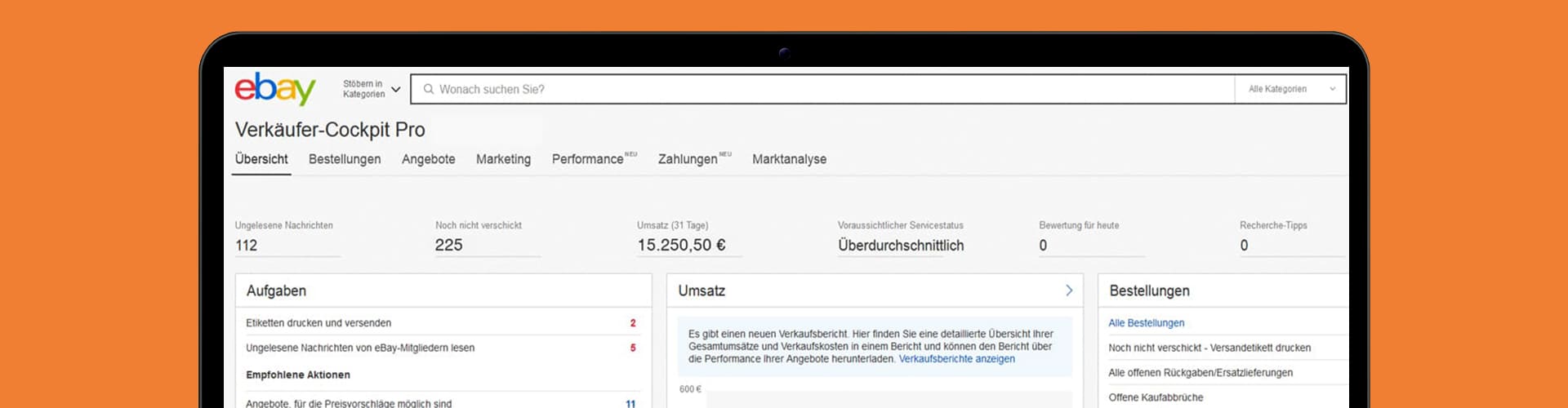Click the Wonach suchen Sie search field
The width and height of the screenshot is (1568, 408).
pyautogui.click(x=823, y=89)
